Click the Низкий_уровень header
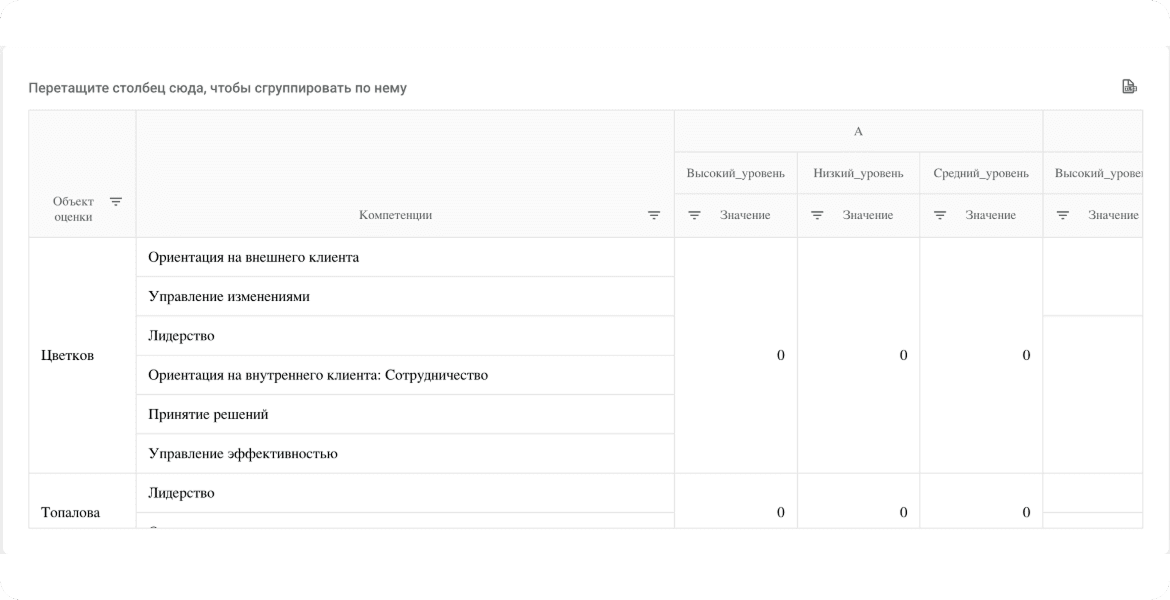The width and height of the screenshot is (1170, 600). point(858,173)
